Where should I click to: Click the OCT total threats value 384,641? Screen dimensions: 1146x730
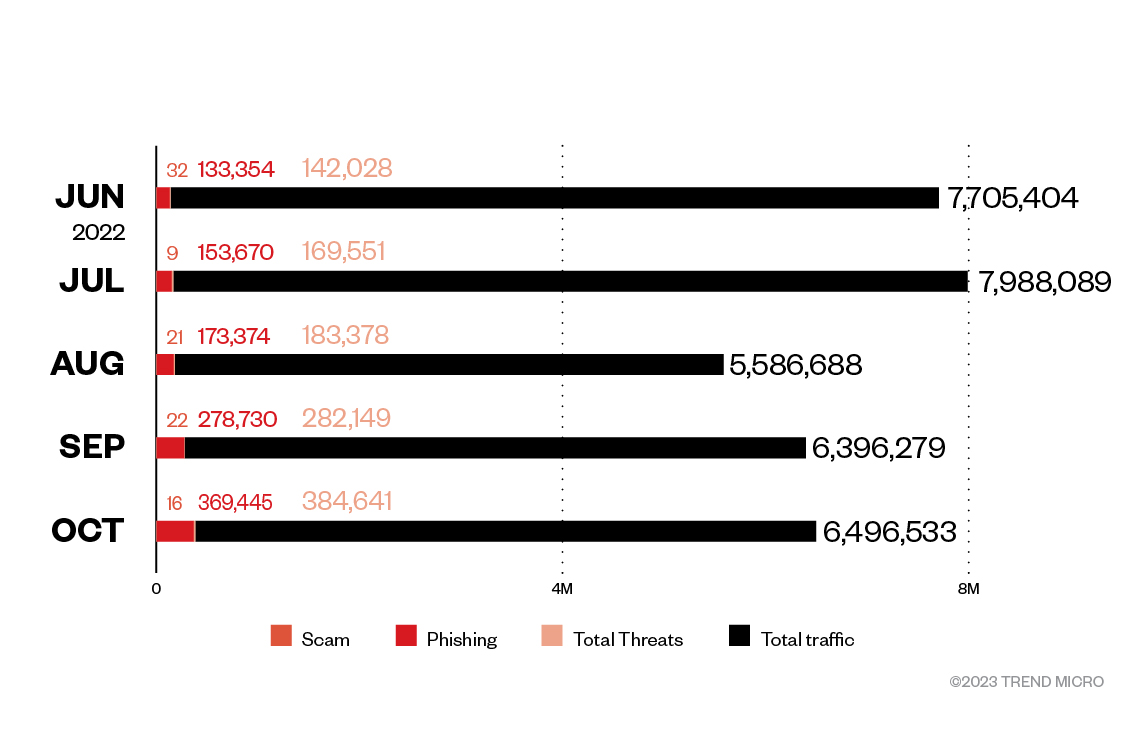(x=346, y=502)
